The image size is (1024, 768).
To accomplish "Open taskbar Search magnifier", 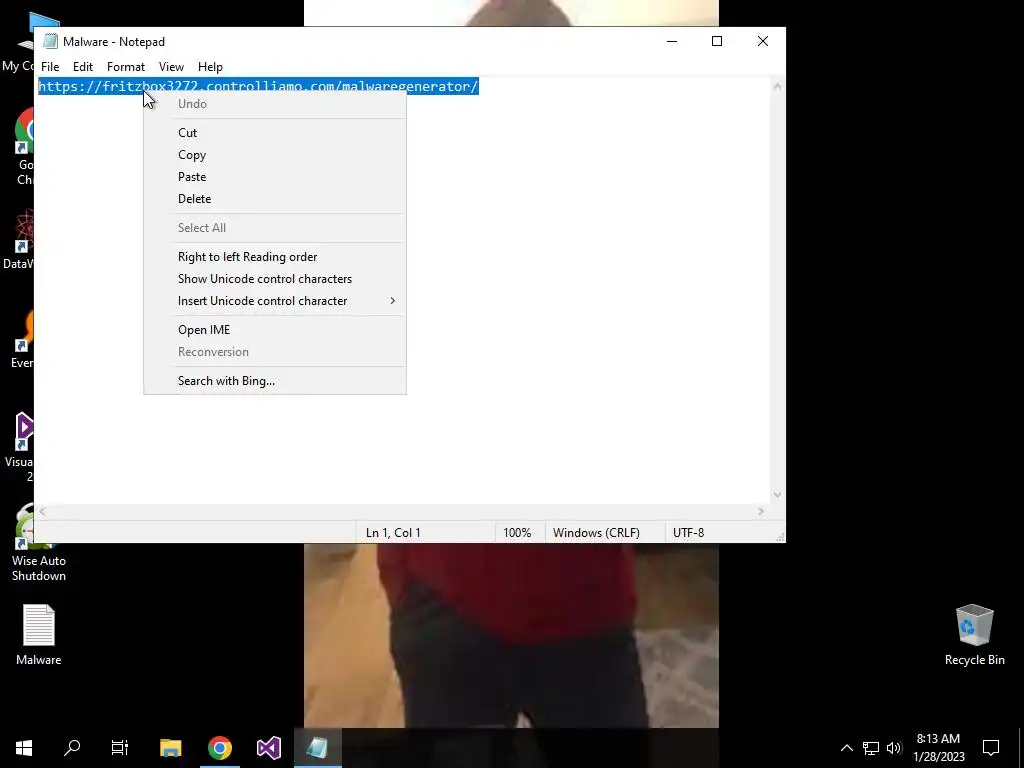I will click(72, 748).
